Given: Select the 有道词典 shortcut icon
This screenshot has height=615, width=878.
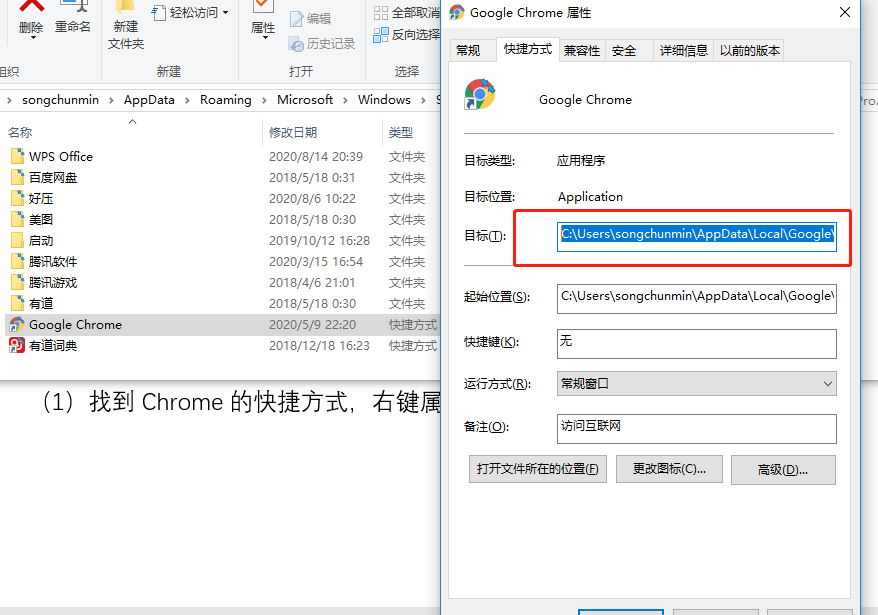Looking at the screenshot, I should (x=17, y=346).
